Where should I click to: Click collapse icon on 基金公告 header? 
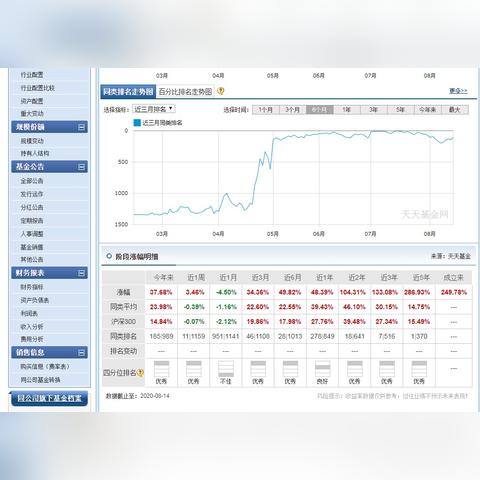click(81, 167)
